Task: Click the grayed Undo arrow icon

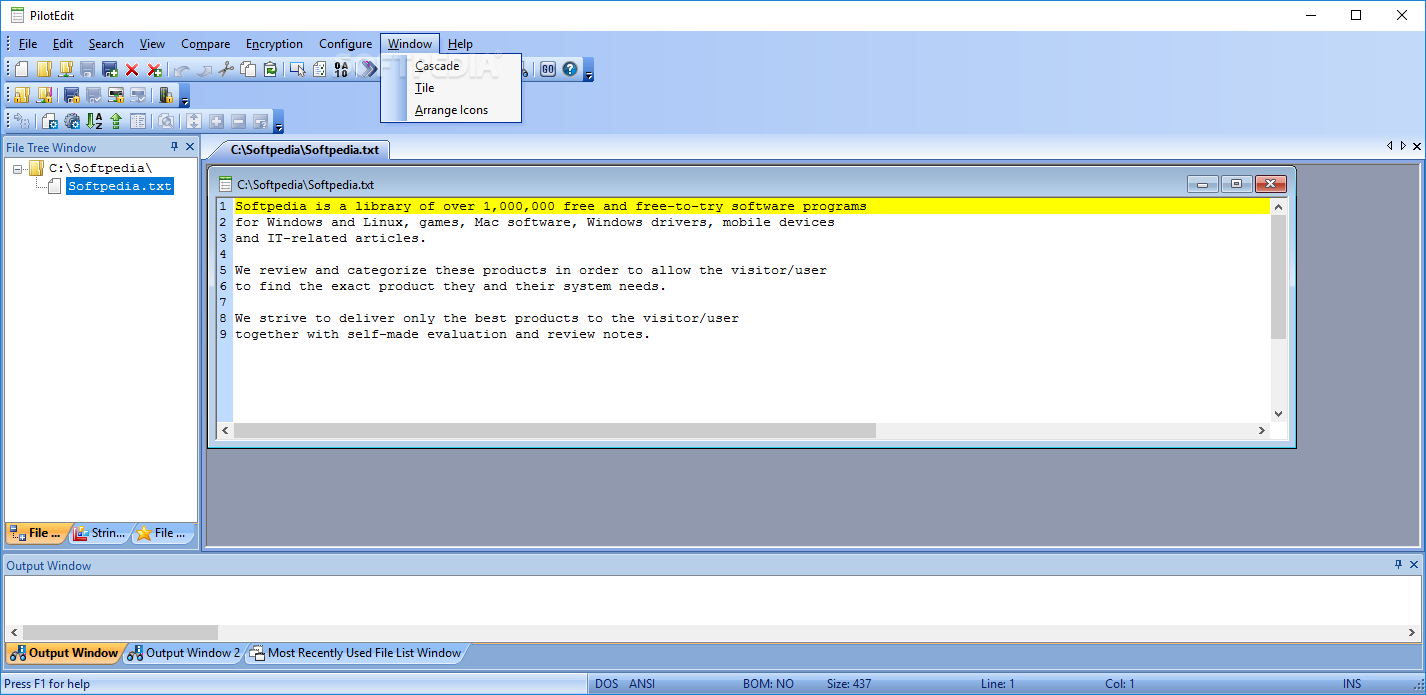Action: pos(181,69)
